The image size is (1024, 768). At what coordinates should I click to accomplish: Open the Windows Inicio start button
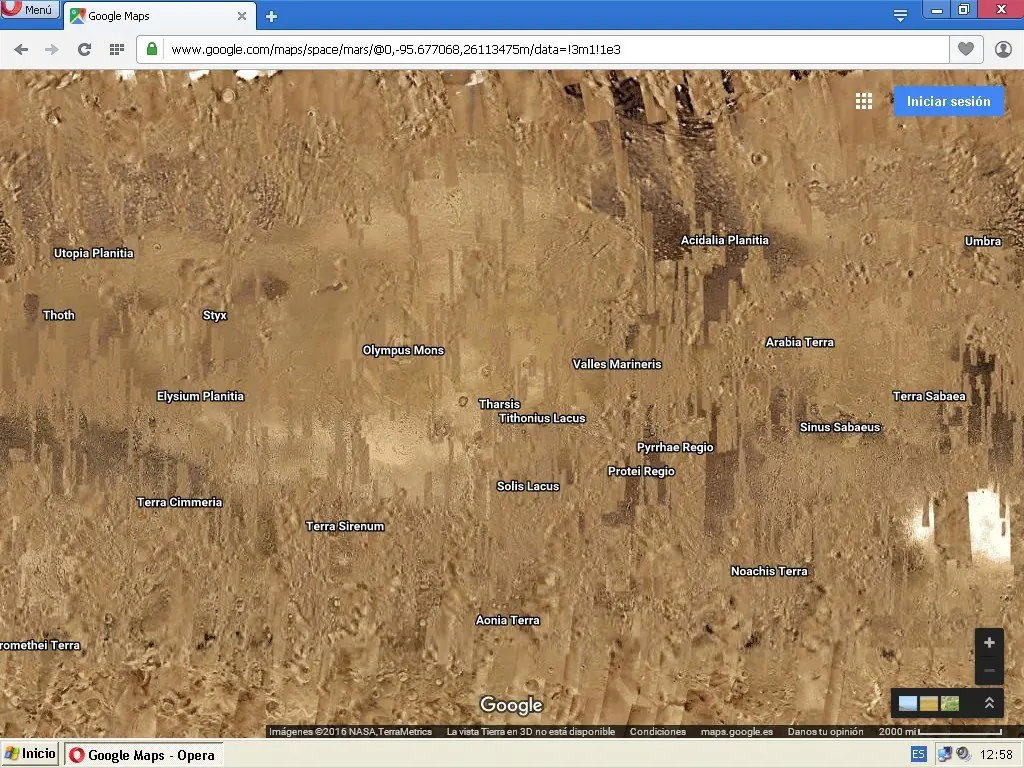30,754
